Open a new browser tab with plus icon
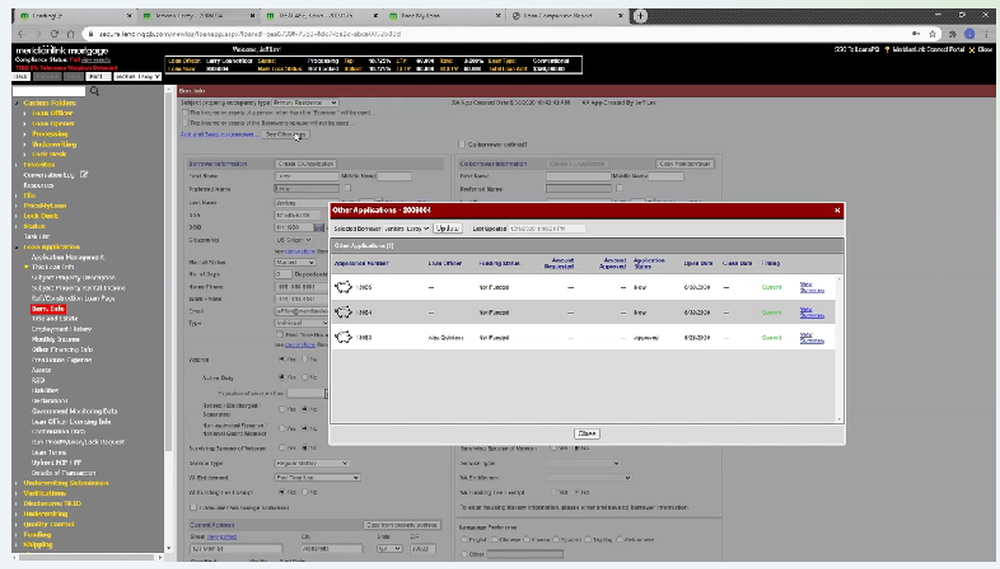 click(640, 15)
